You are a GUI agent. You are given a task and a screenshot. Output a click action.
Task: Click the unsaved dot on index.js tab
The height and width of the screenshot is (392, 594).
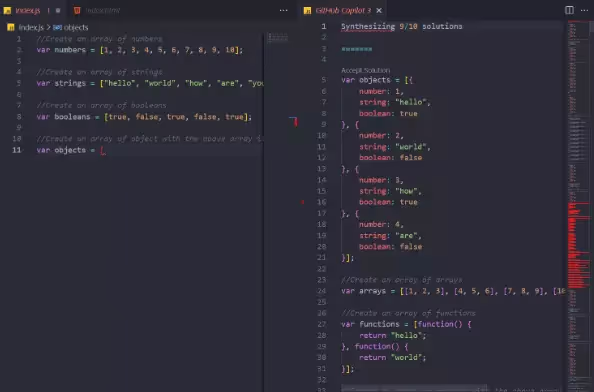click(x=58, y=11)
